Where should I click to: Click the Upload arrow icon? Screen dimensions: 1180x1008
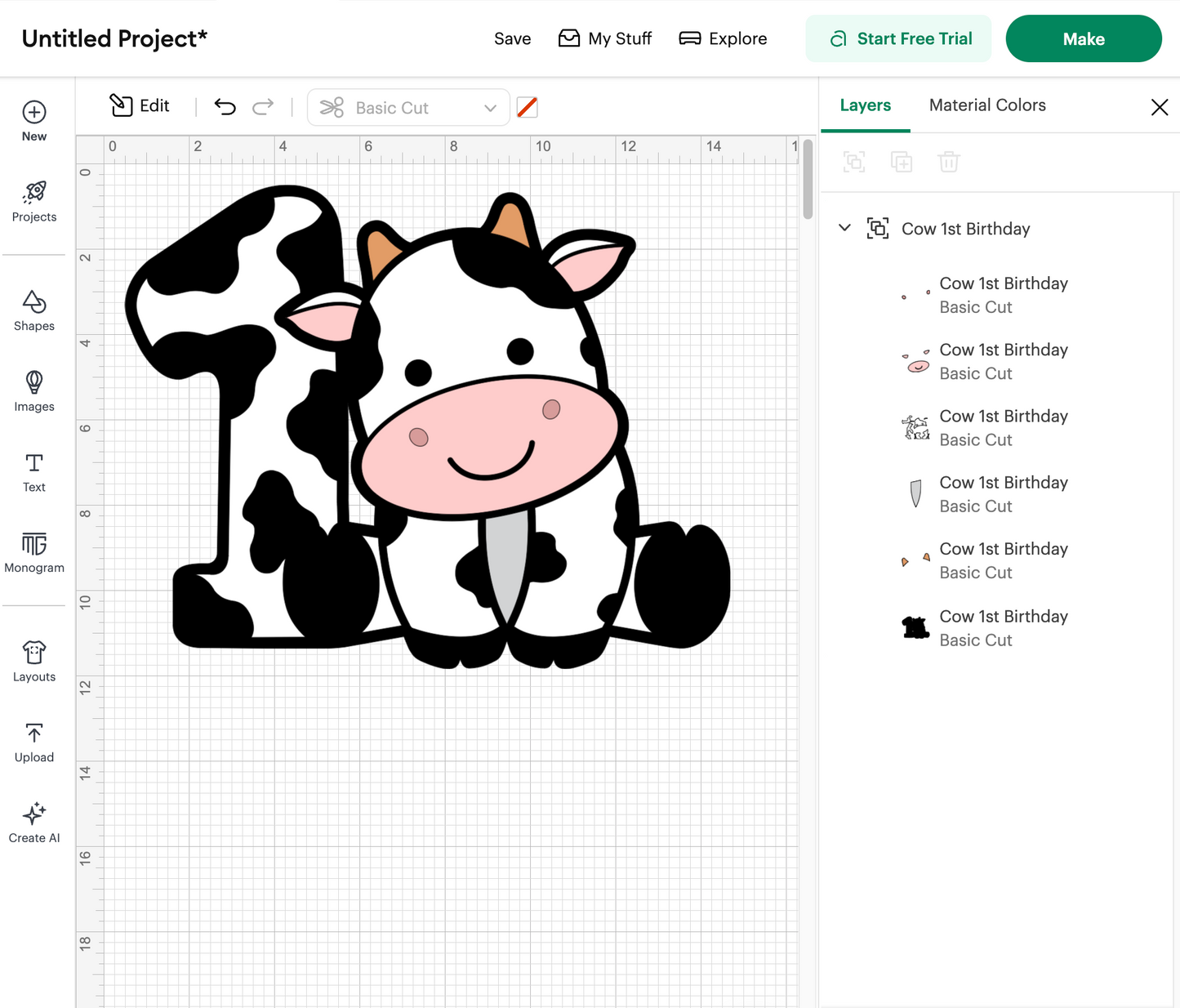click(x=34, y=733)
